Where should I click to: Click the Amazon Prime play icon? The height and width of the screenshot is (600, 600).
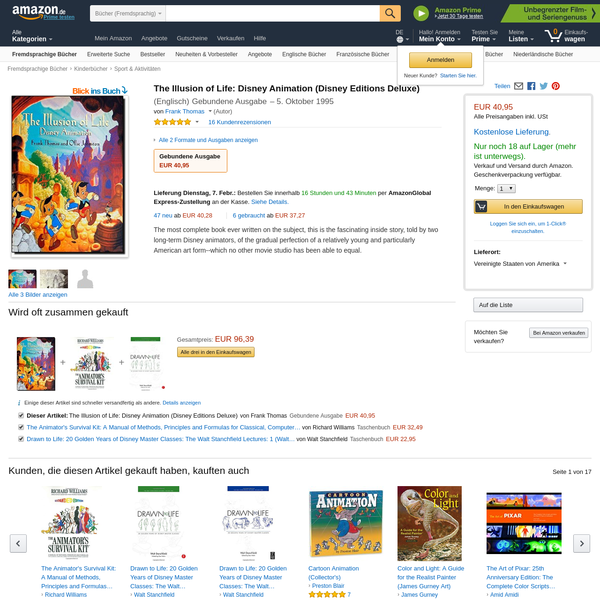point(421,13)
